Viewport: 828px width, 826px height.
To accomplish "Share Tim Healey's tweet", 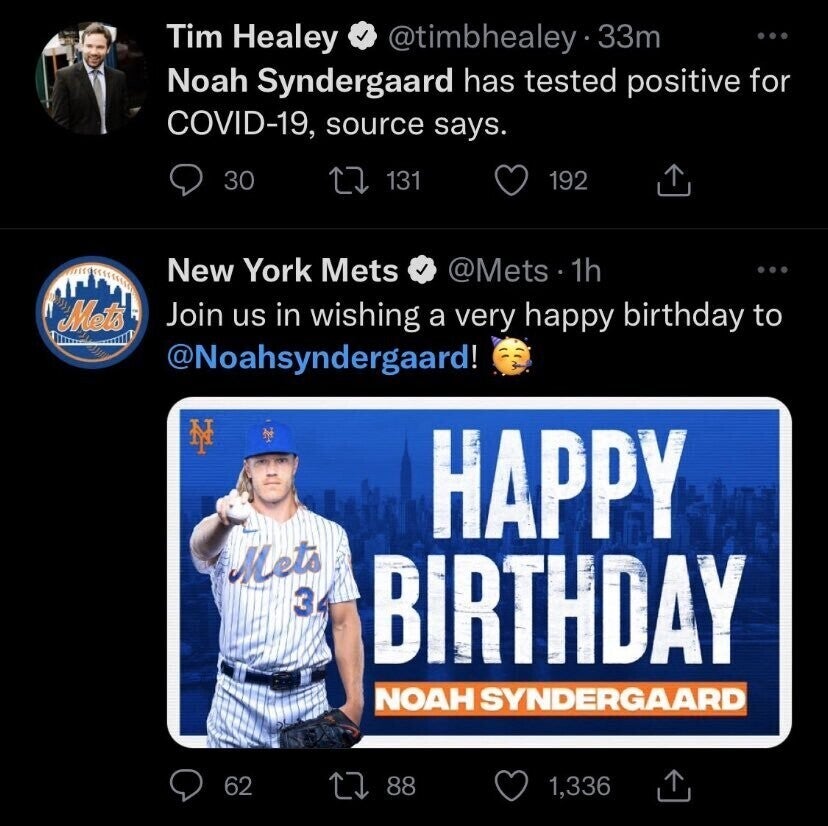I will point(673,181).
